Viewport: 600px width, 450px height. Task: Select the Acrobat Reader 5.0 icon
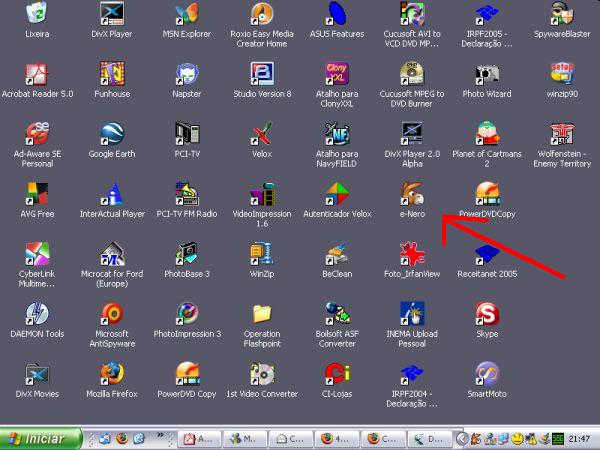point(37,73)
